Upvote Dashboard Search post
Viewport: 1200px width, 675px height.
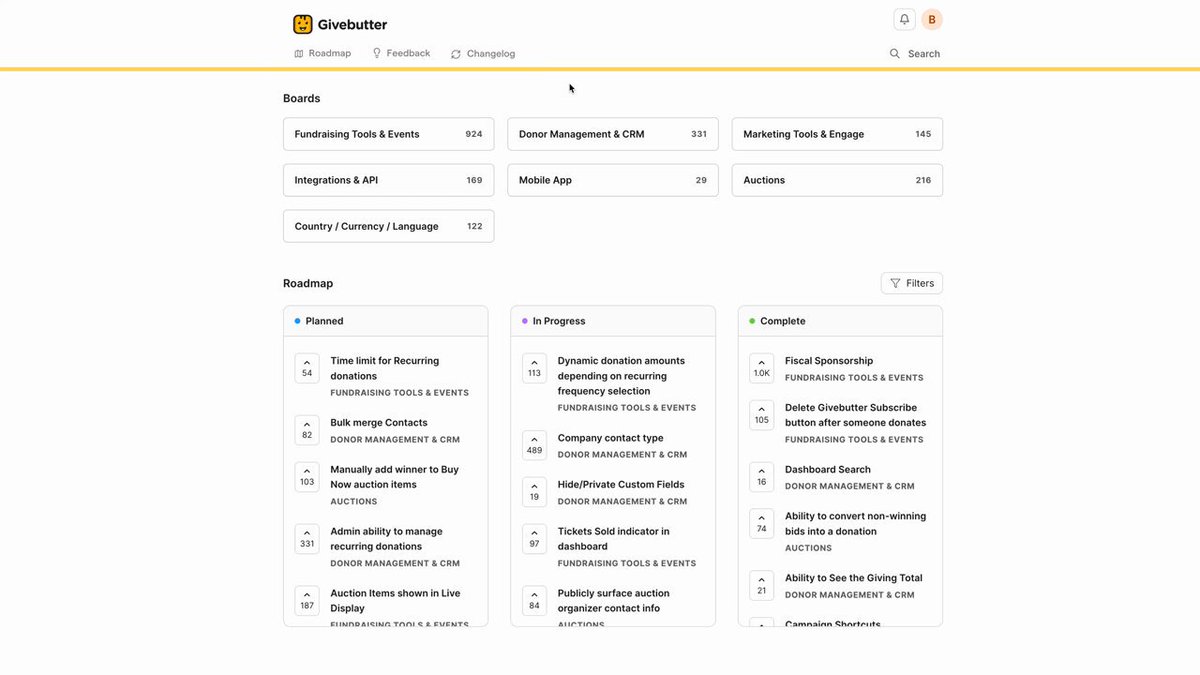coord(762,477)
